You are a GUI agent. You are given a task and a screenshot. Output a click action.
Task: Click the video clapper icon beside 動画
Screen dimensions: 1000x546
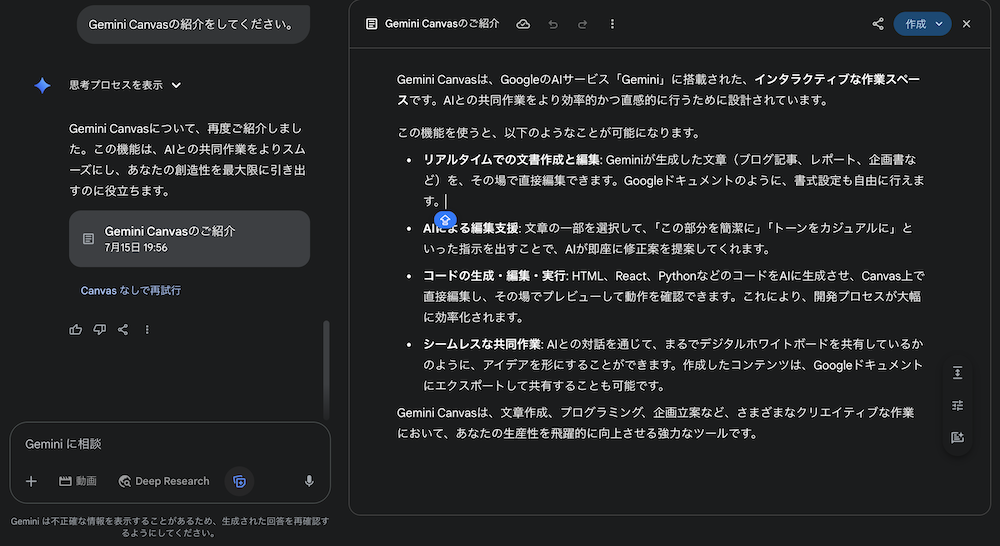65,482
